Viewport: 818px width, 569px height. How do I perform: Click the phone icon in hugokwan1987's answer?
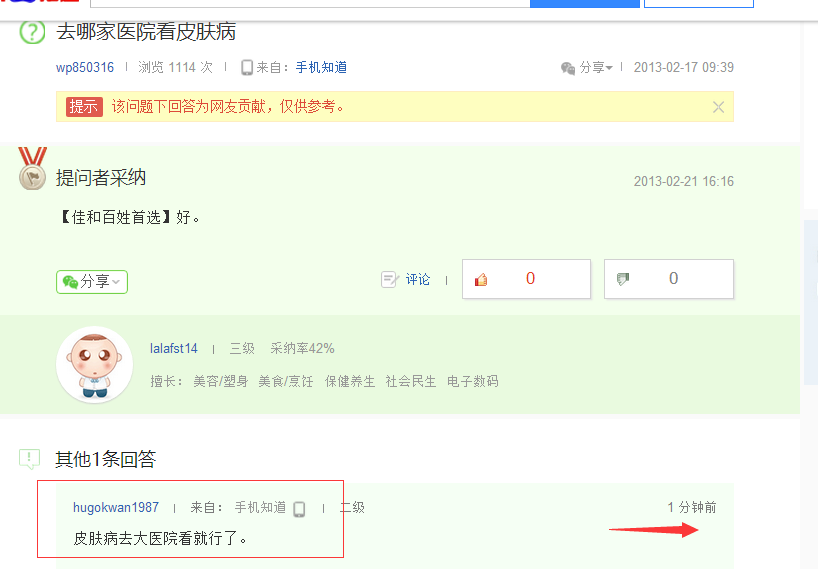(x=299, y=509)
